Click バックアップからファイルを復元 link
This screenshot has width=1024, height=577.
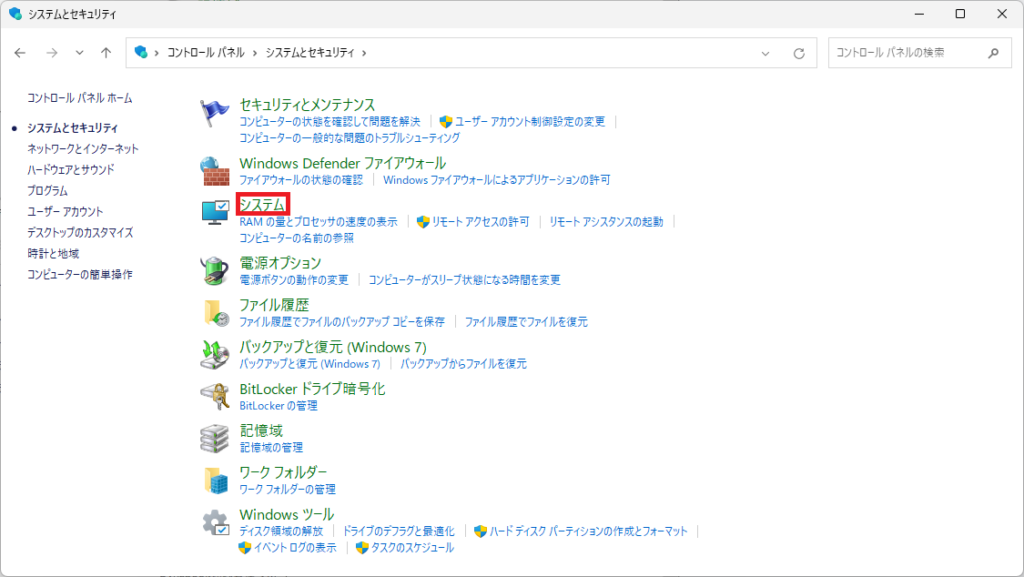pyautogui.click(x=463, y=364)
